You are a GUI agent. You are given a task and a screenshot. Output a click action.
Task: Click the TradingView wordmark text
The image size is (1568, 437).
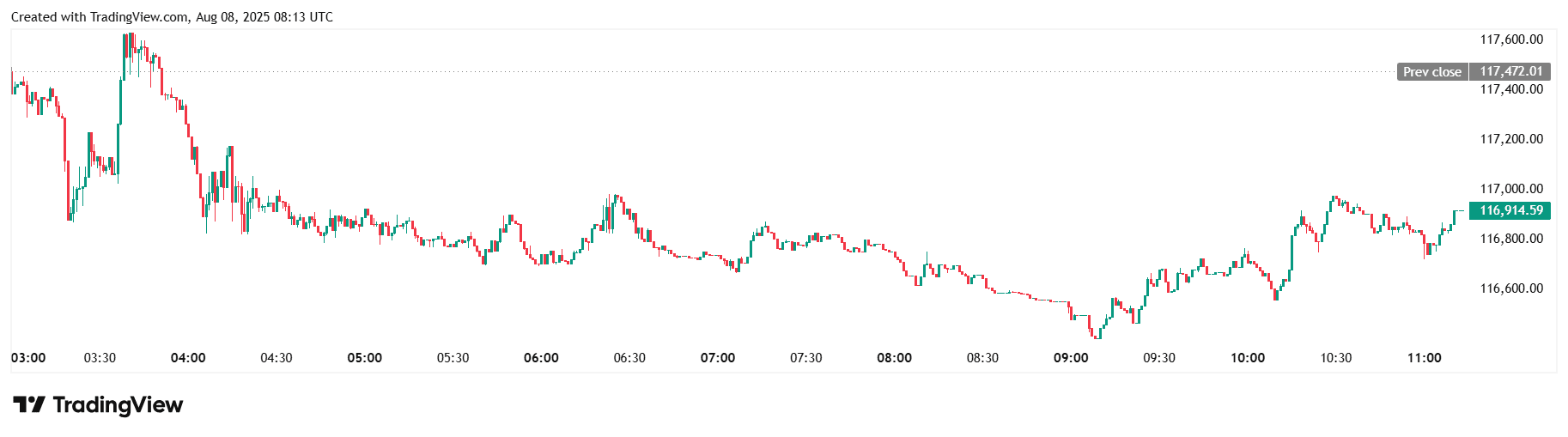click(x=118, y=405)
